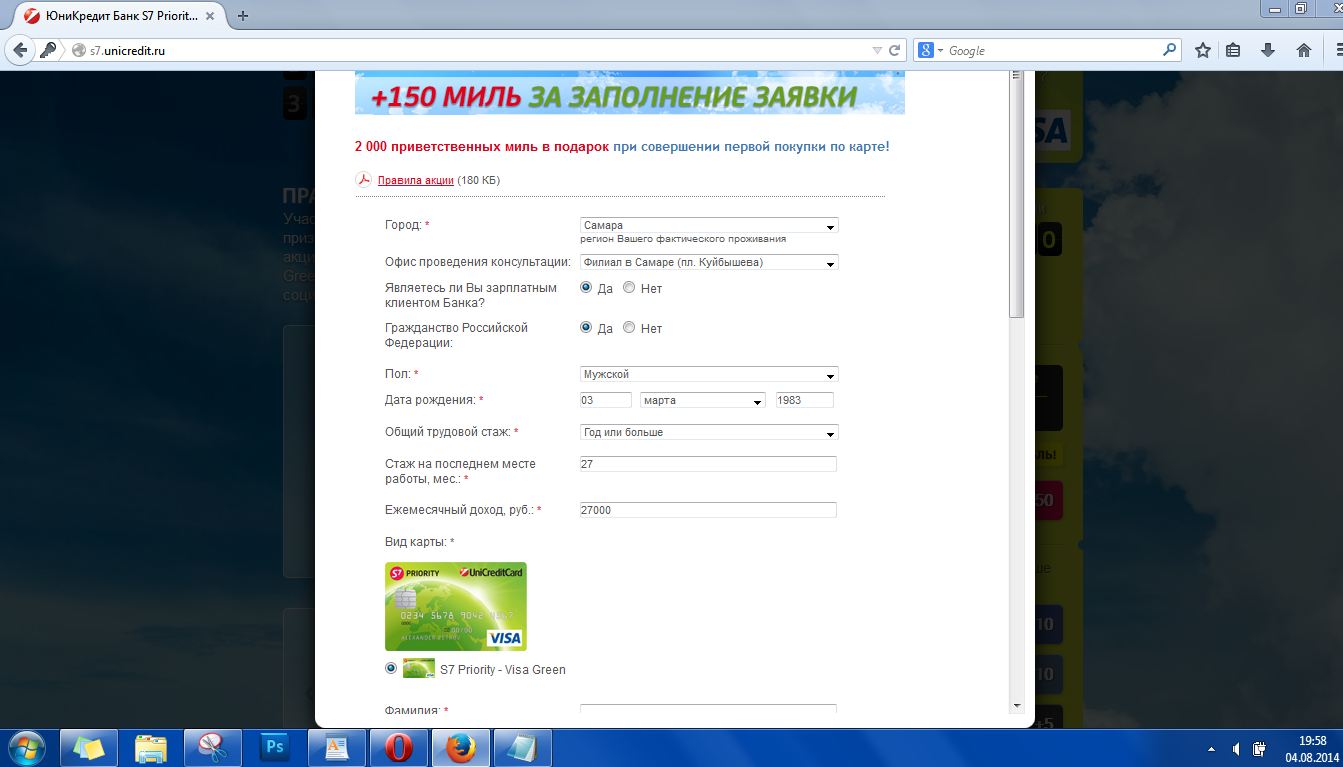Click the small green card thumbnail by radio
Image resolution: width=1343 pixels, height=767 pixels.
419,669
